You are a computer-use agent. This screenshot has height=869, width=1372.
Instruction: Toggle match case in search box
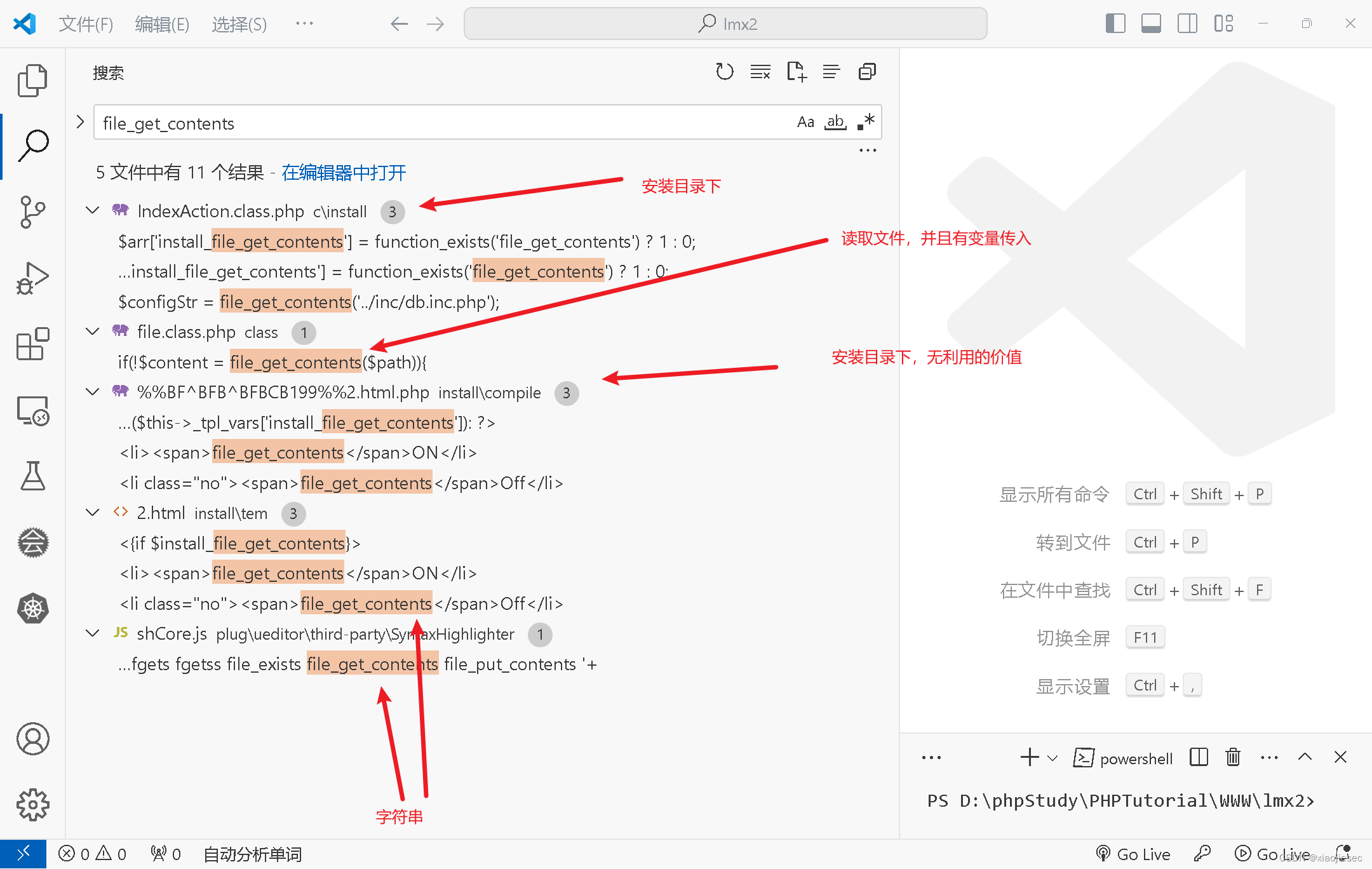805,121
